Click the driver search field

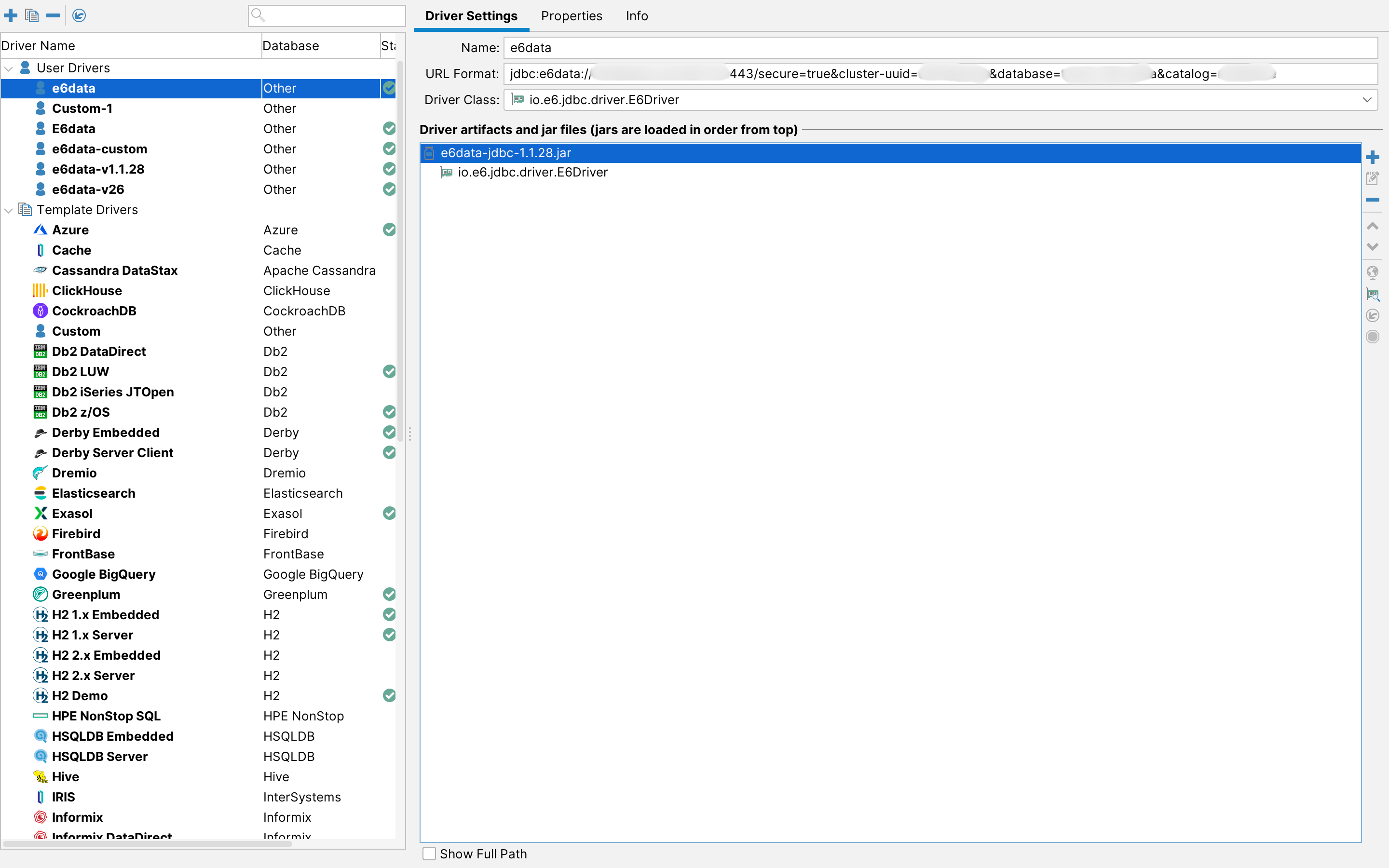pos(333,15)
